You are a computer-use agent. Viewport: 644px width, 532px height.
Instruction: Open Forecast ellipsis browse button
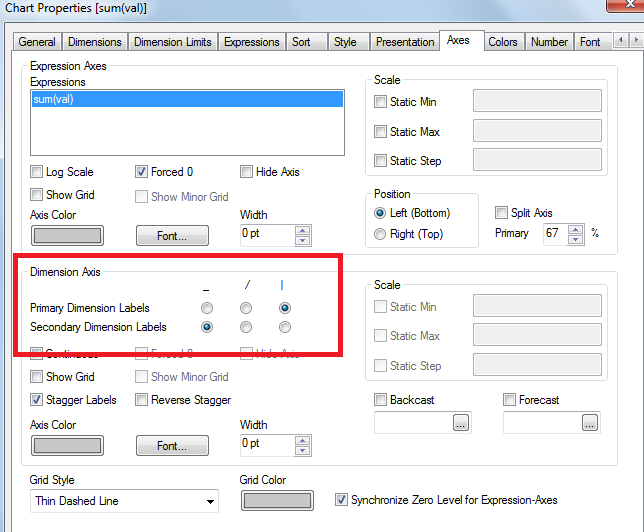(x=590, y=423)
